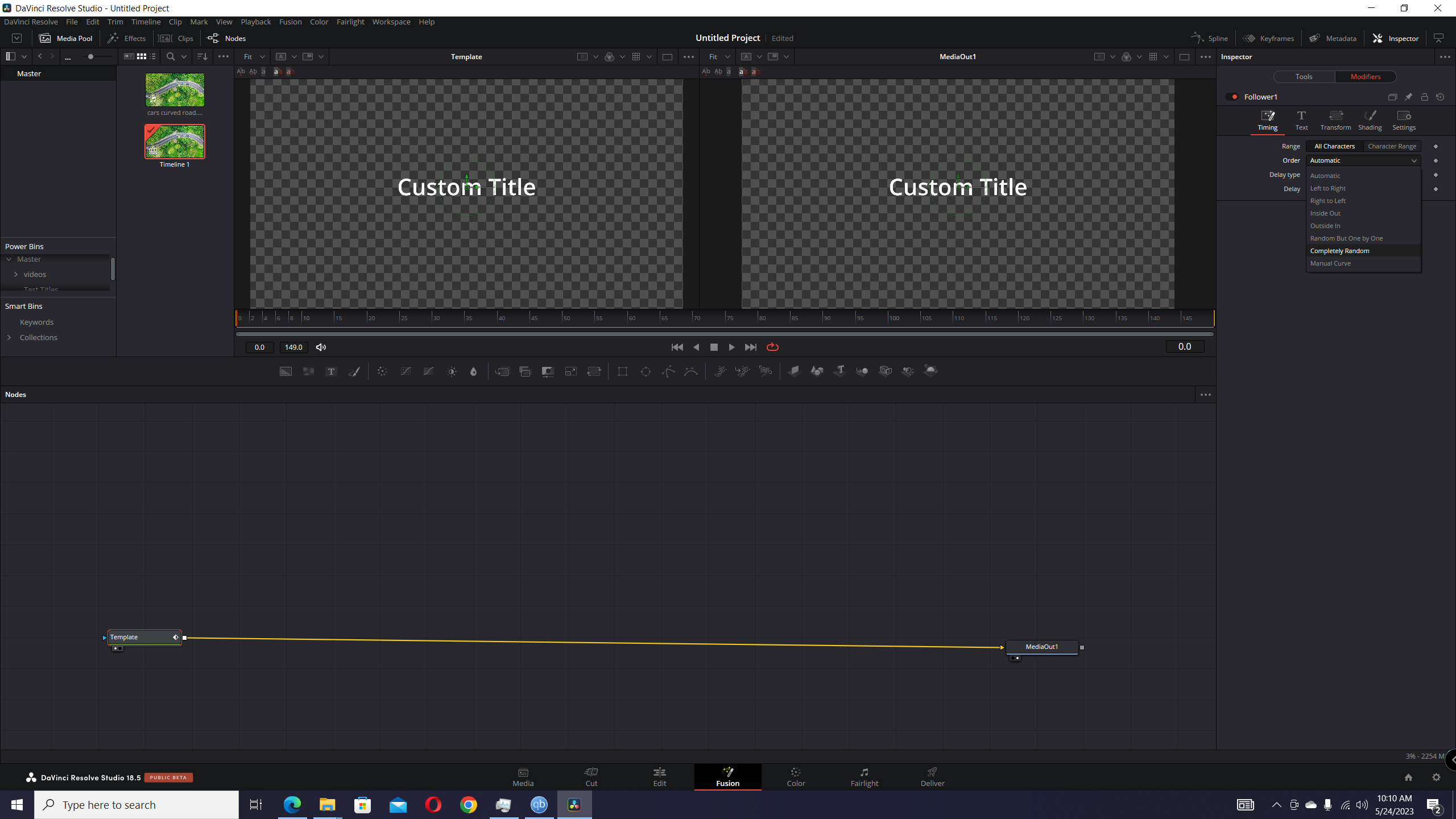Add a Transform node from toolbar
The image size is (1456, 819).
point(594,371)
